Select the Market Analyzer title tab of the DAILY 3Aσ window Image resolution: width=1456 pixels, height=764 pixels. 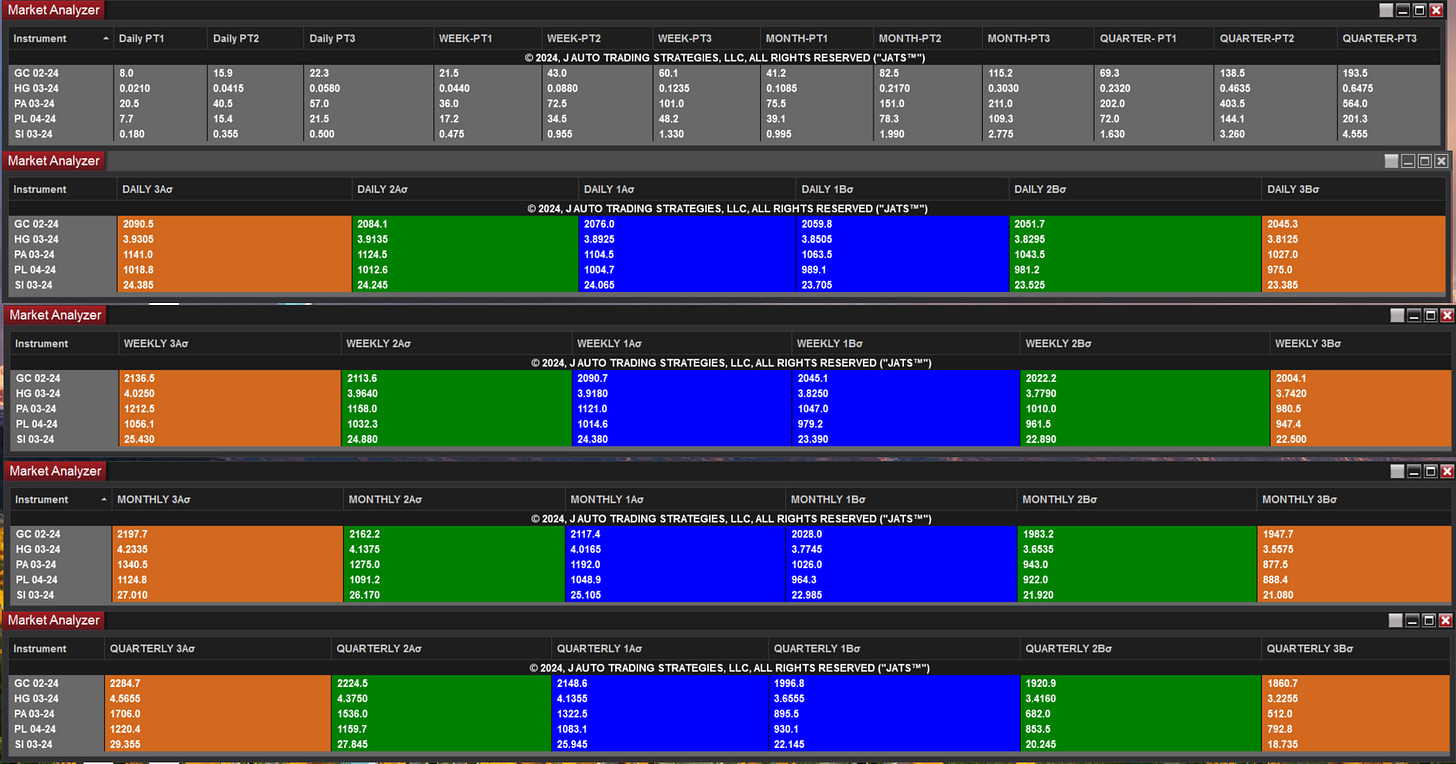click(54, 161)
